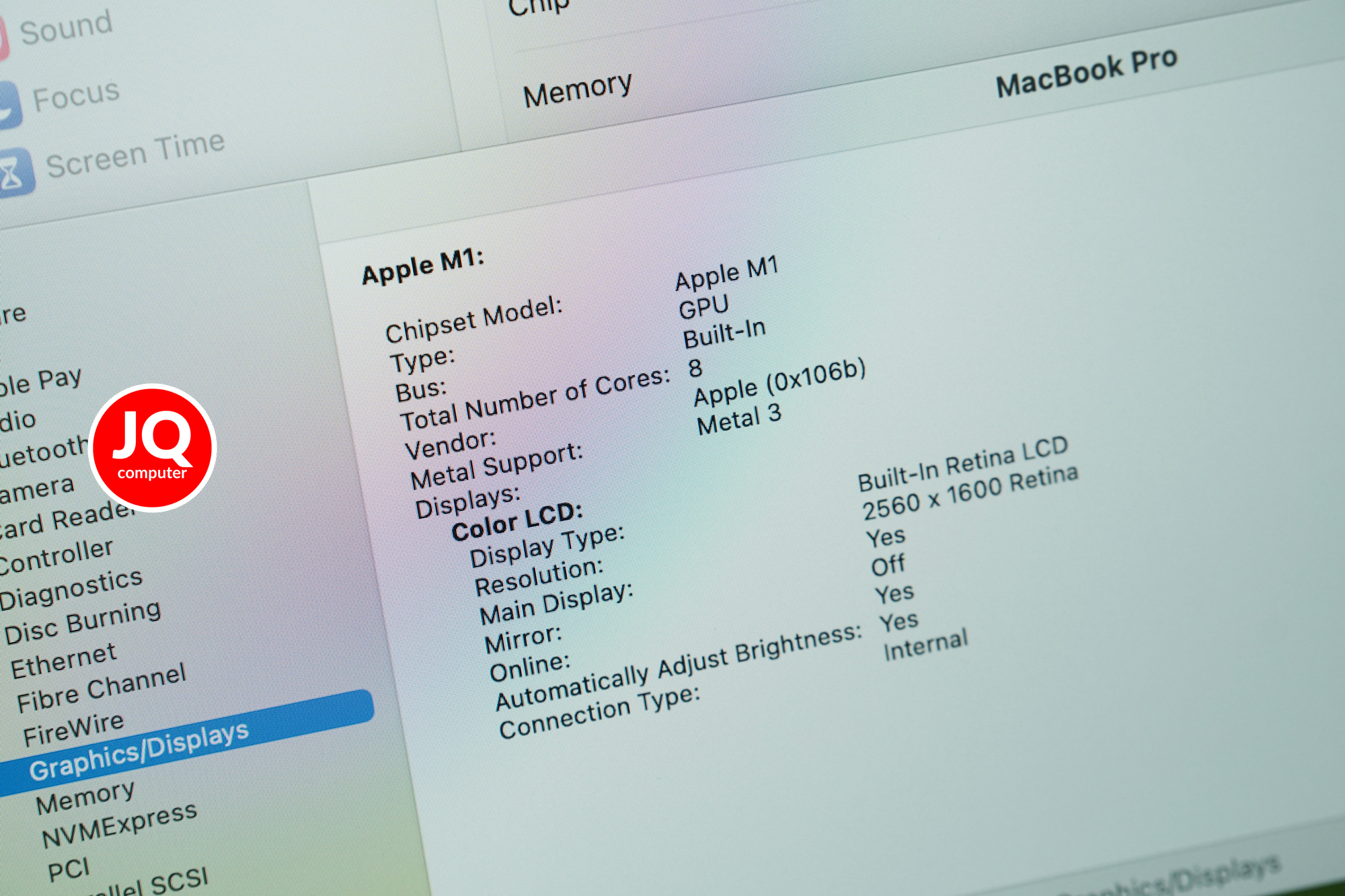Image resolution: width=1345 pixels, height=896 pixels.
Task: Select Parallel SCSI in hardware list
Action: pyautogui.click(x=148, y=883)
